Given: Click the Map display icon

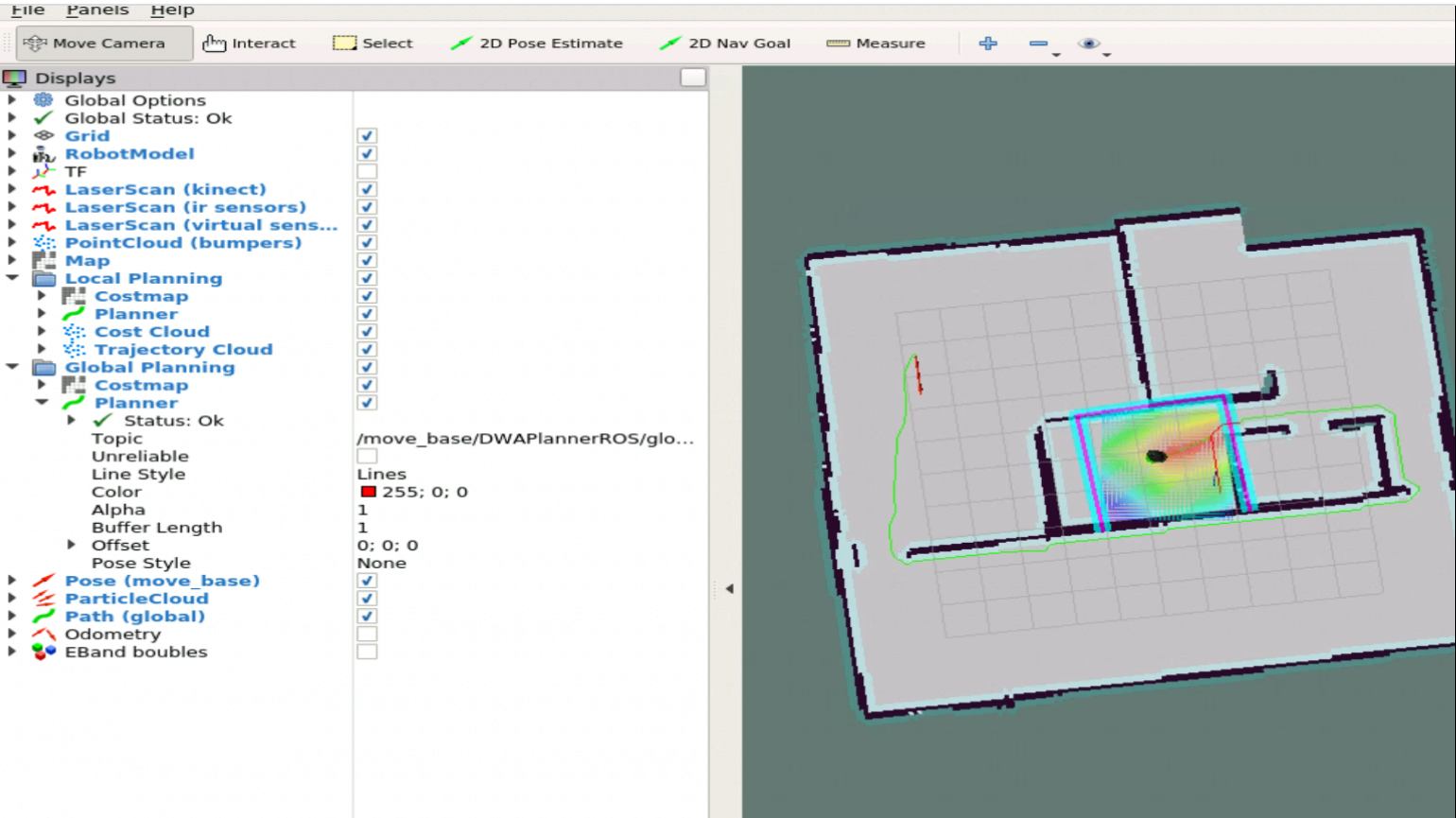Looking at the screenshot, I should click(x=43, y=260).
